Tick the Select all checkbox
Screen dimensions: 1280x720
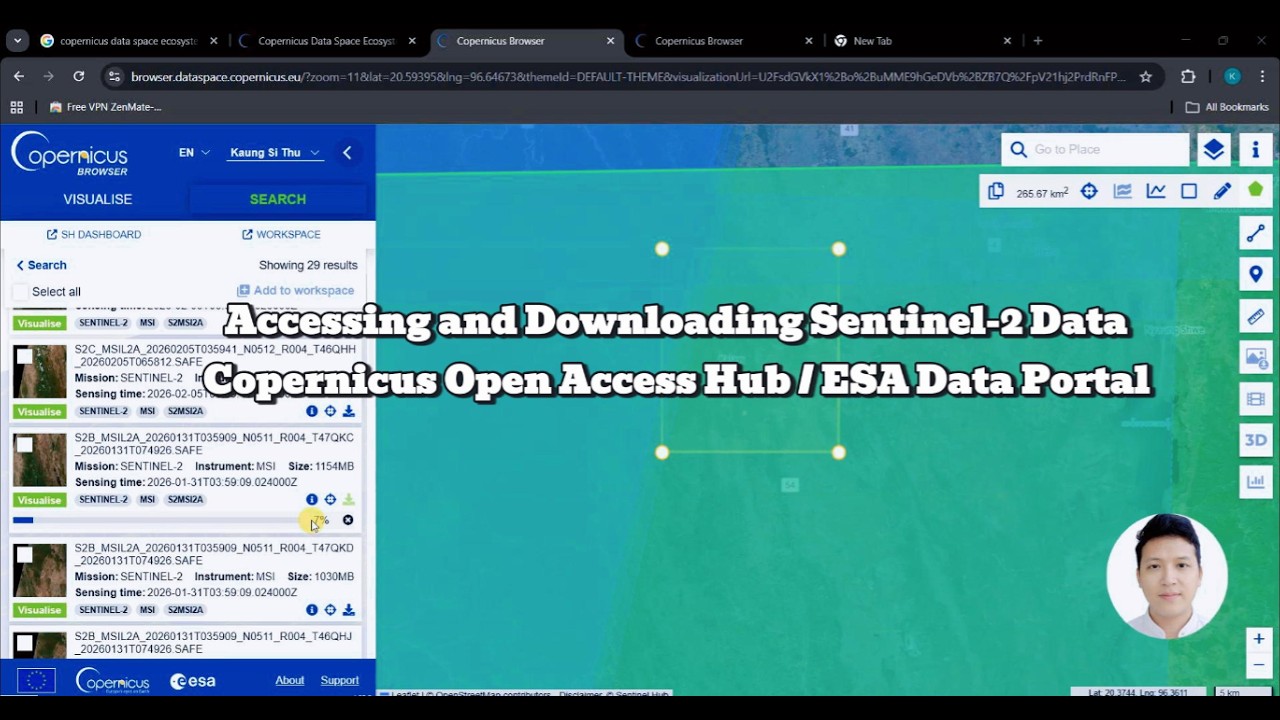20,292
